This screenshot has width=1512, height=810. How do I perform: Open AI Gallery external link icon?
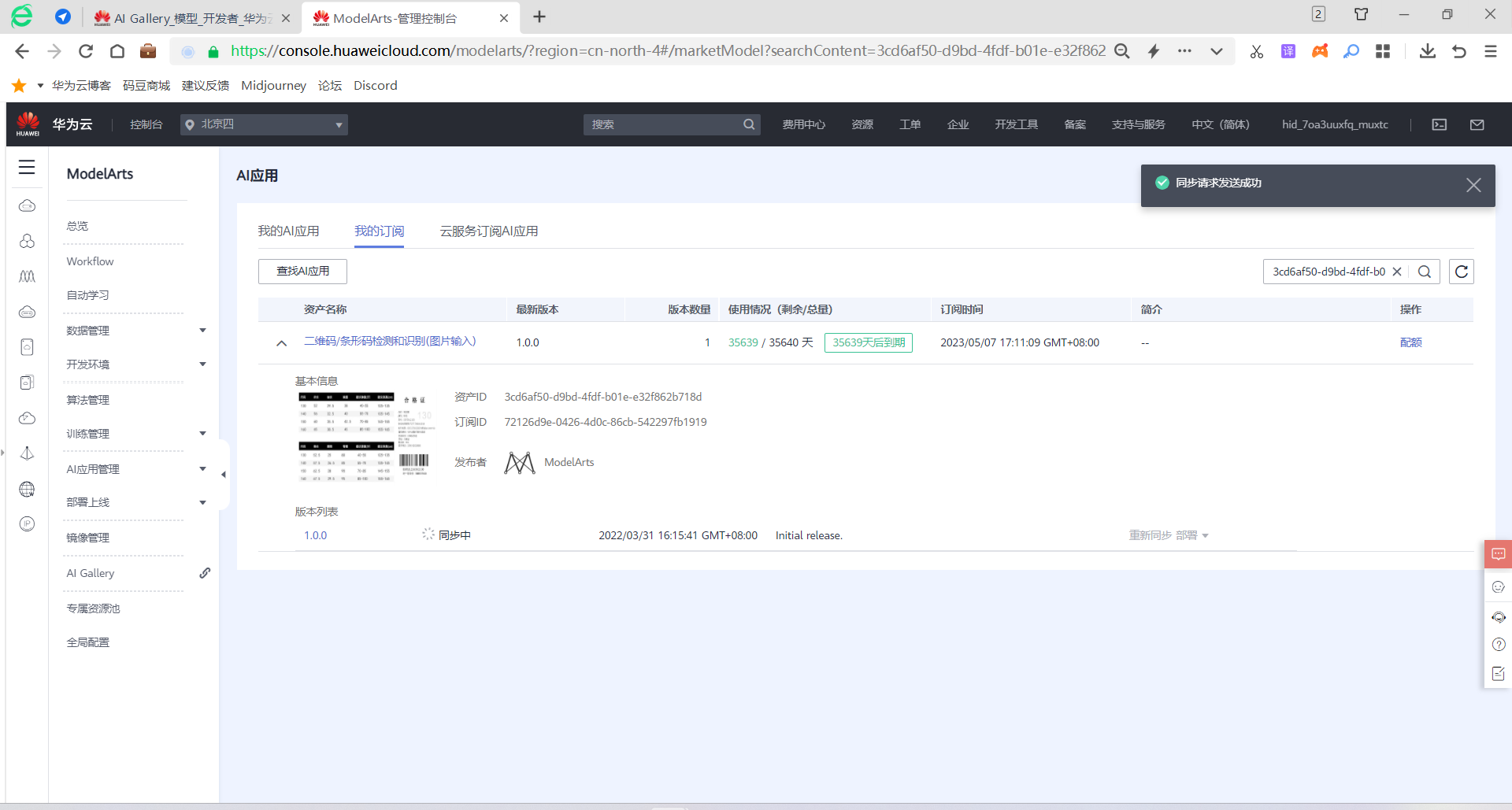[x=205, y=573]
